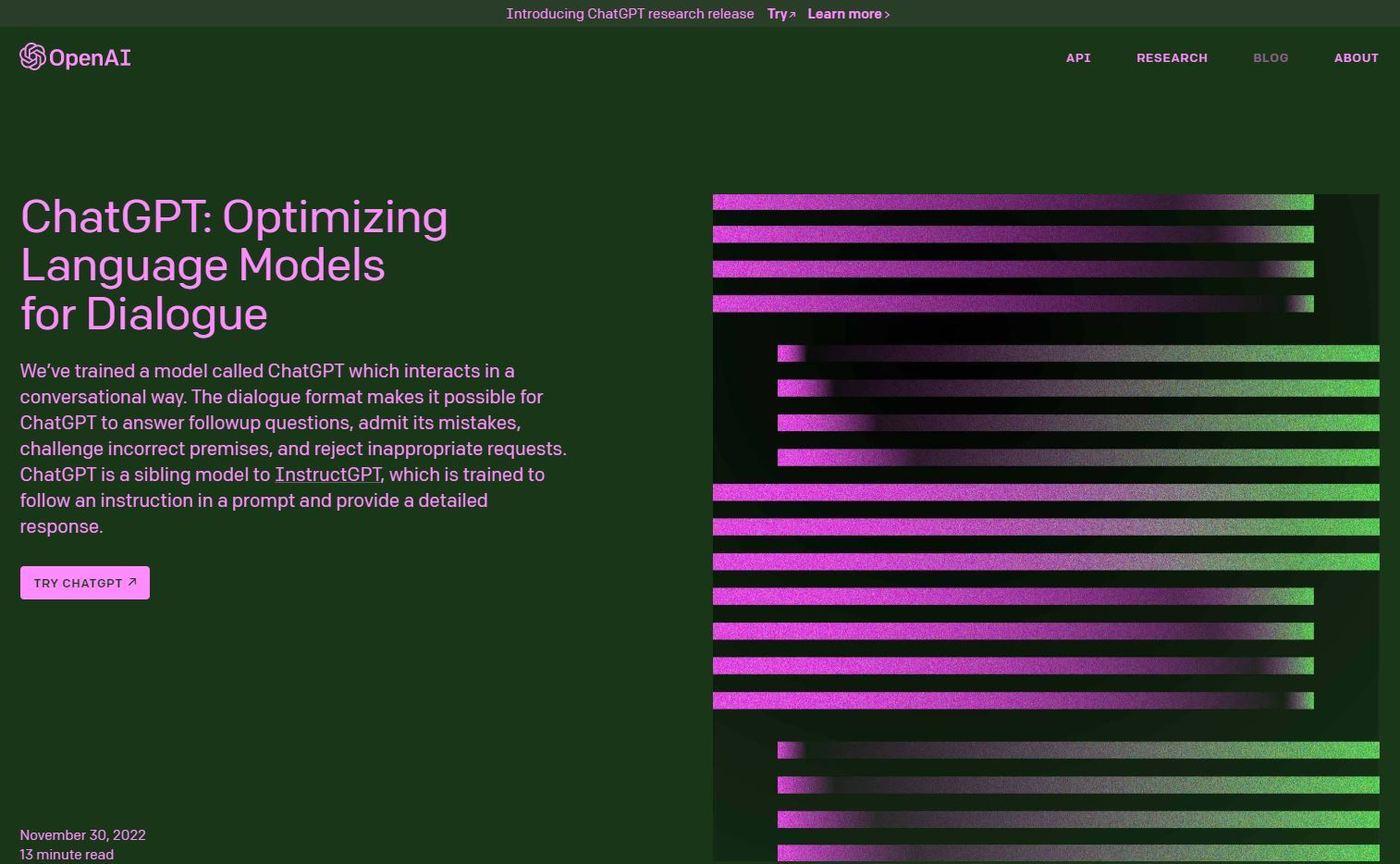Click the intro paragraph about ChatGPT
The image size is (1400, 864).
[x=292, y=448]
